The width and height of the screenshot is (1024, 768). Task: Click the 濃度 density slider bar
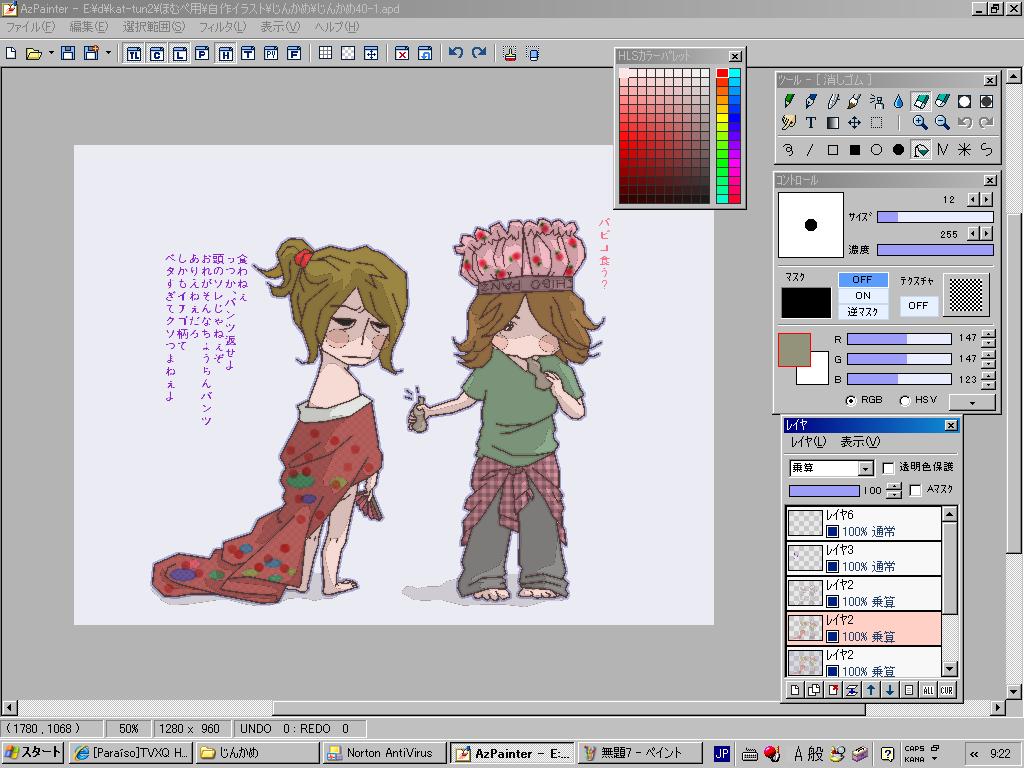pyautogui.click(x=935, y=250)
